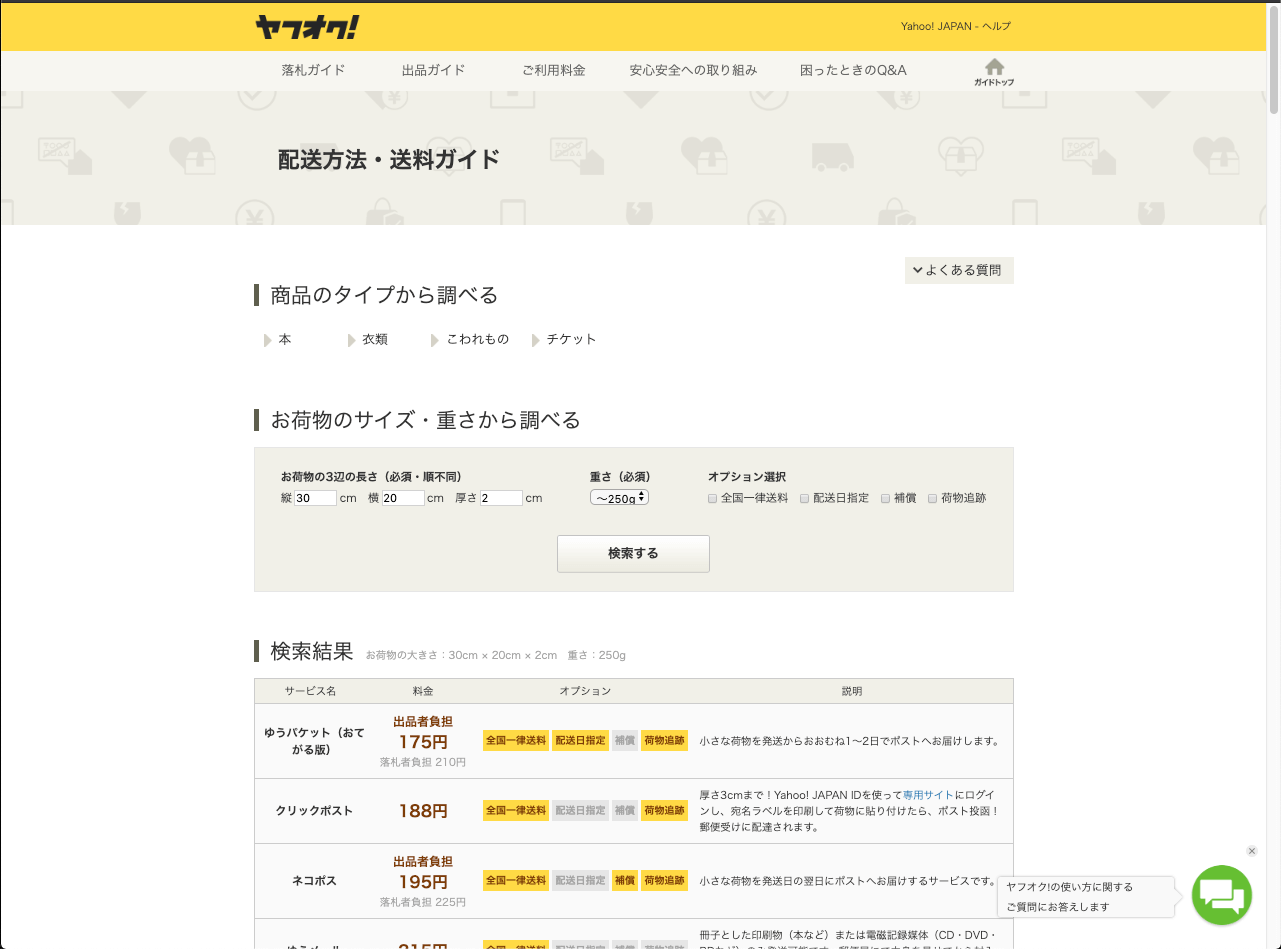Open the ガイドトップ home icon
Viewport: 1281px width, 949px height.
994,72
